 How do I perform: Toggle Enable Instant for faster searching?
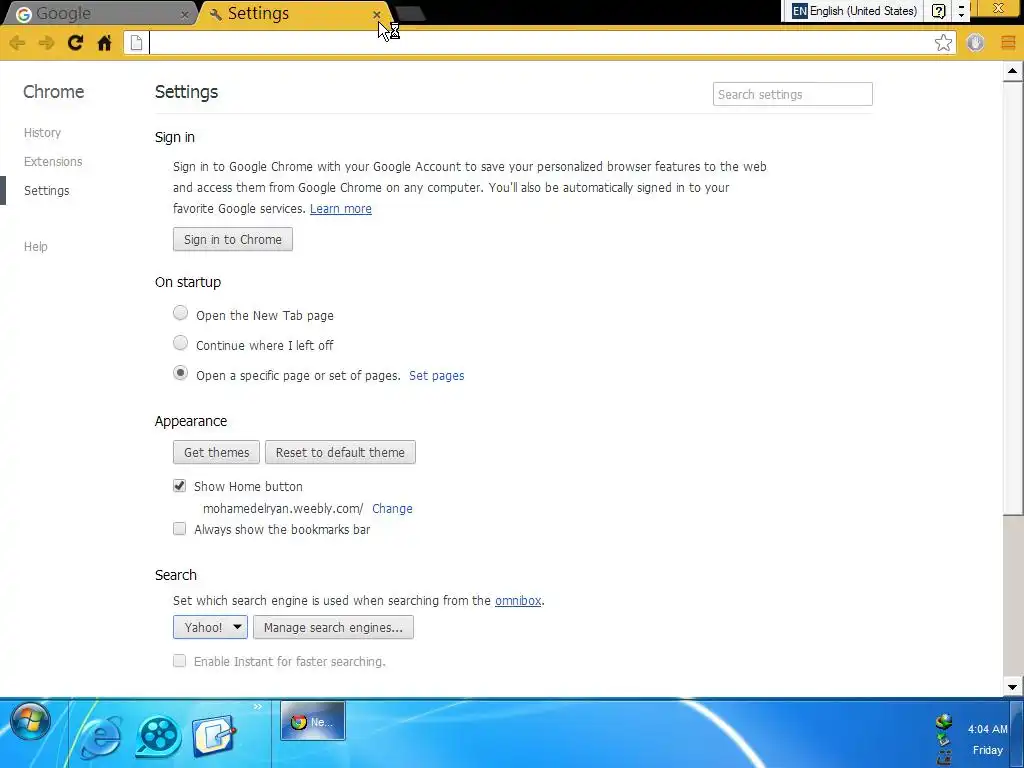click(180, 661)
